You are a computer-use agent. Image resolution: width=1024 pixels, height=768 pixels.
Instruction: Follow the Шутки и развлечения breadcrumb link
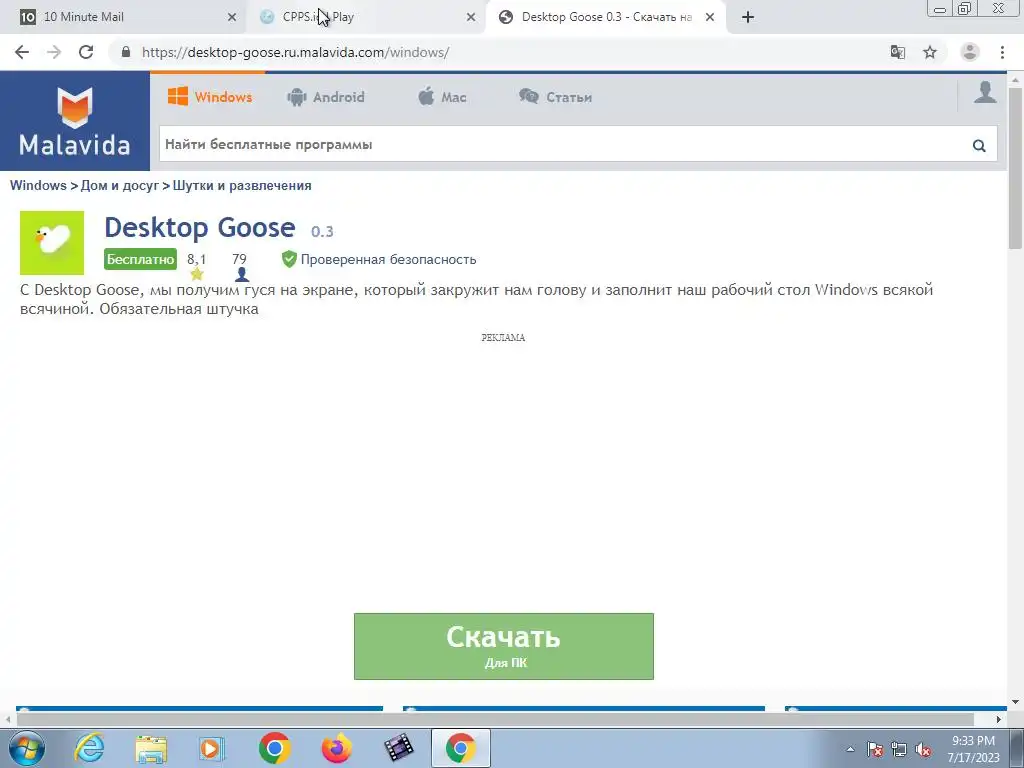tap(242, 185)
